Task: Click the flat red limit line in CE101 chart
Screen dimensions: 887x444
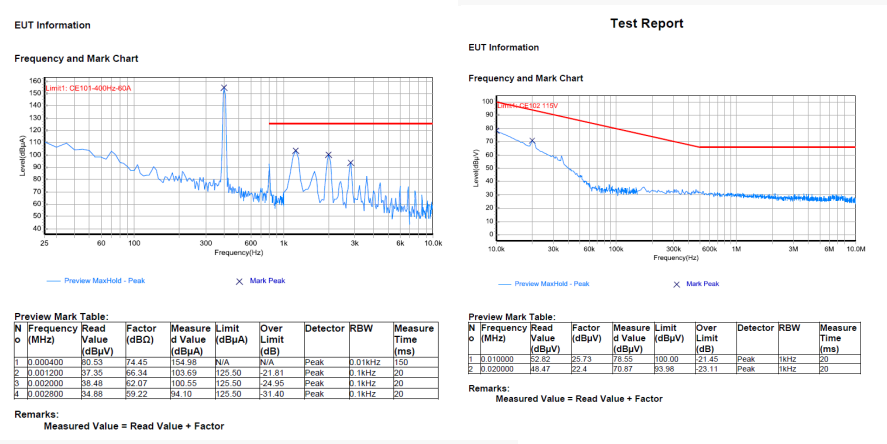Action: point(350,124)
